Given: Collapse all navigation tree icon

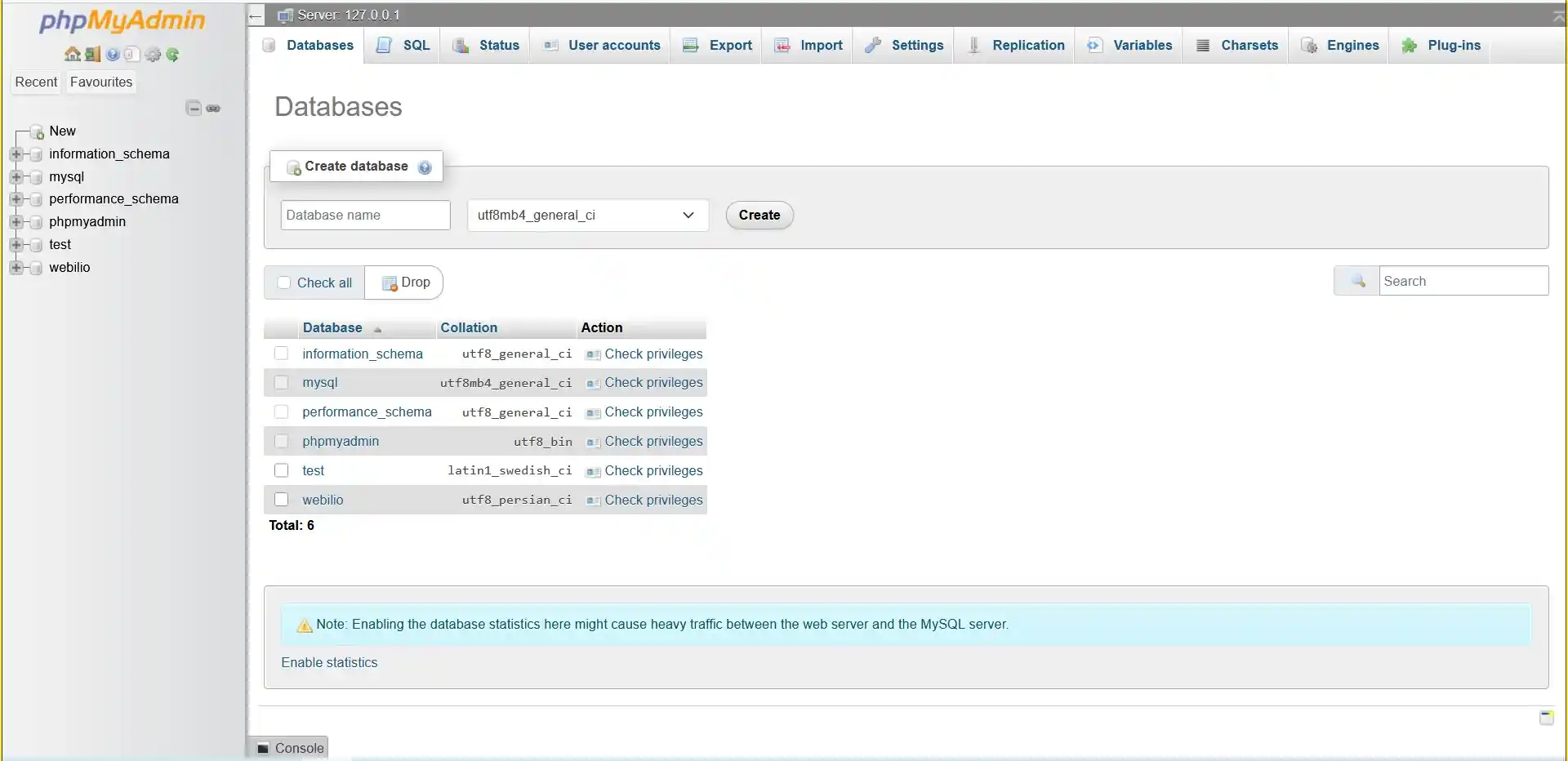Looking at the screenshot, I should point(194,108).
